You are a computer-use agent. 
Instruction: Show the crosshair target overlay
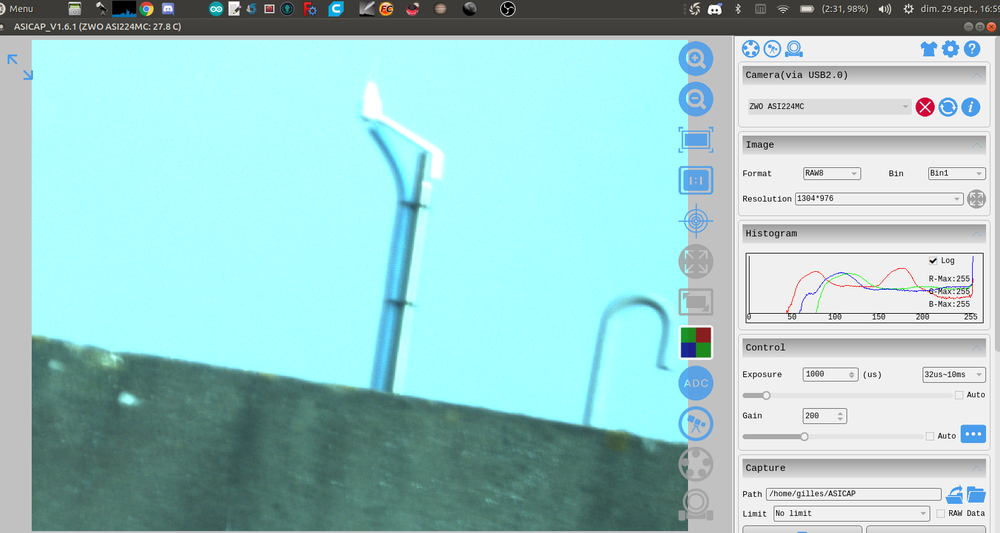(695, 221)
